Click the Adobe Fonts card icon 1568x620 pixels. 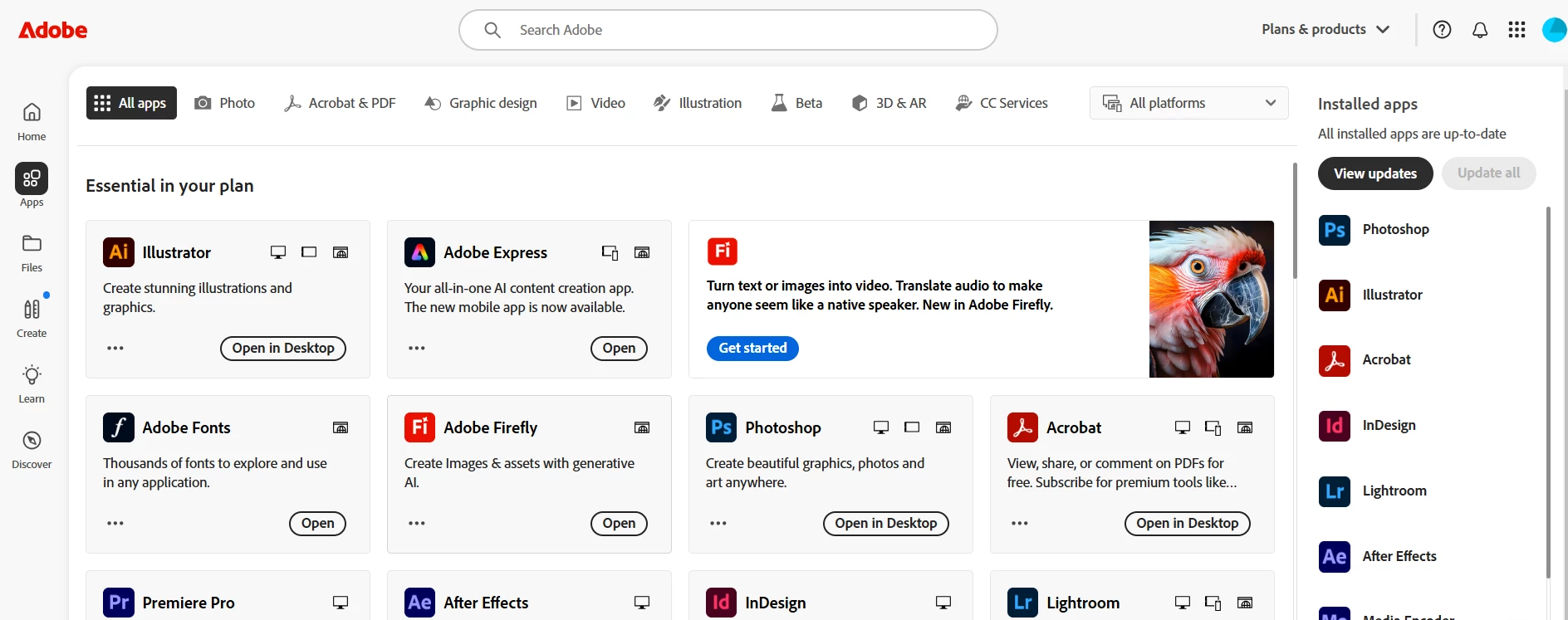point(119,427)
